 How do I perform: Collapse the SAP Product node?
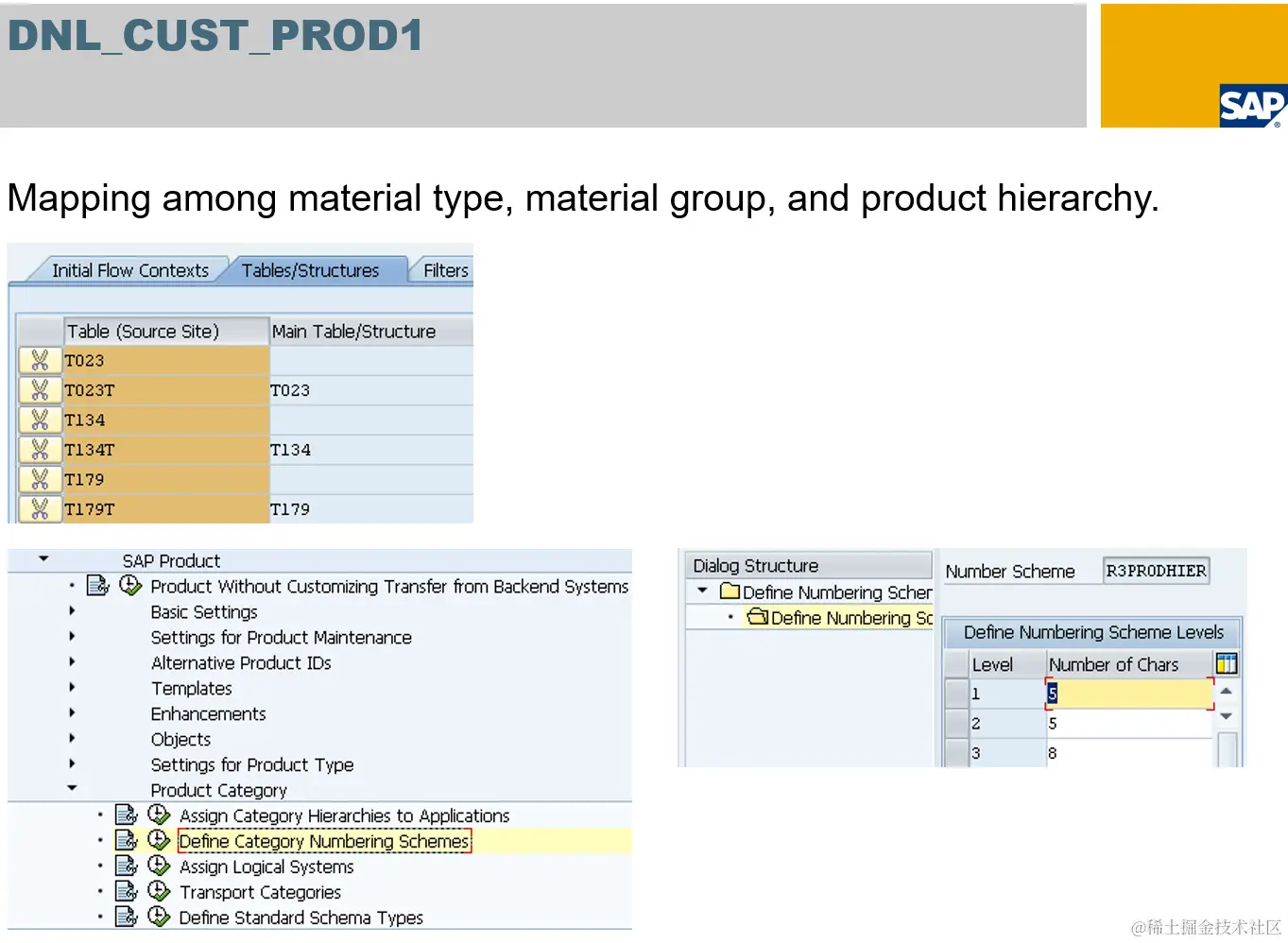(x=43, y=559)
